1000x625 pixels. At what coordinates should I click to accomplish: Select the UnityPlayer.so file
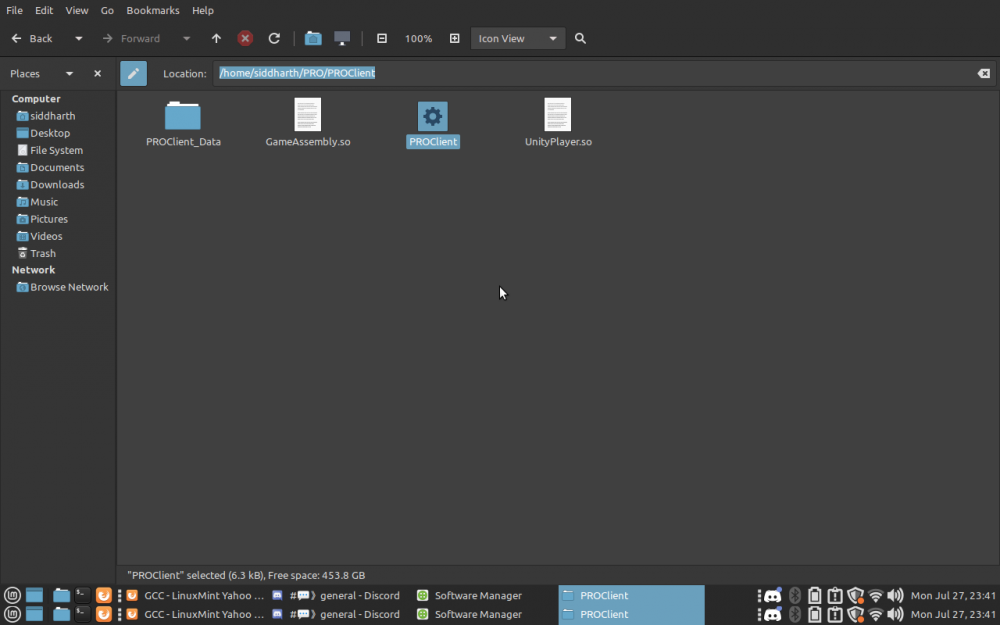[558, 124]
